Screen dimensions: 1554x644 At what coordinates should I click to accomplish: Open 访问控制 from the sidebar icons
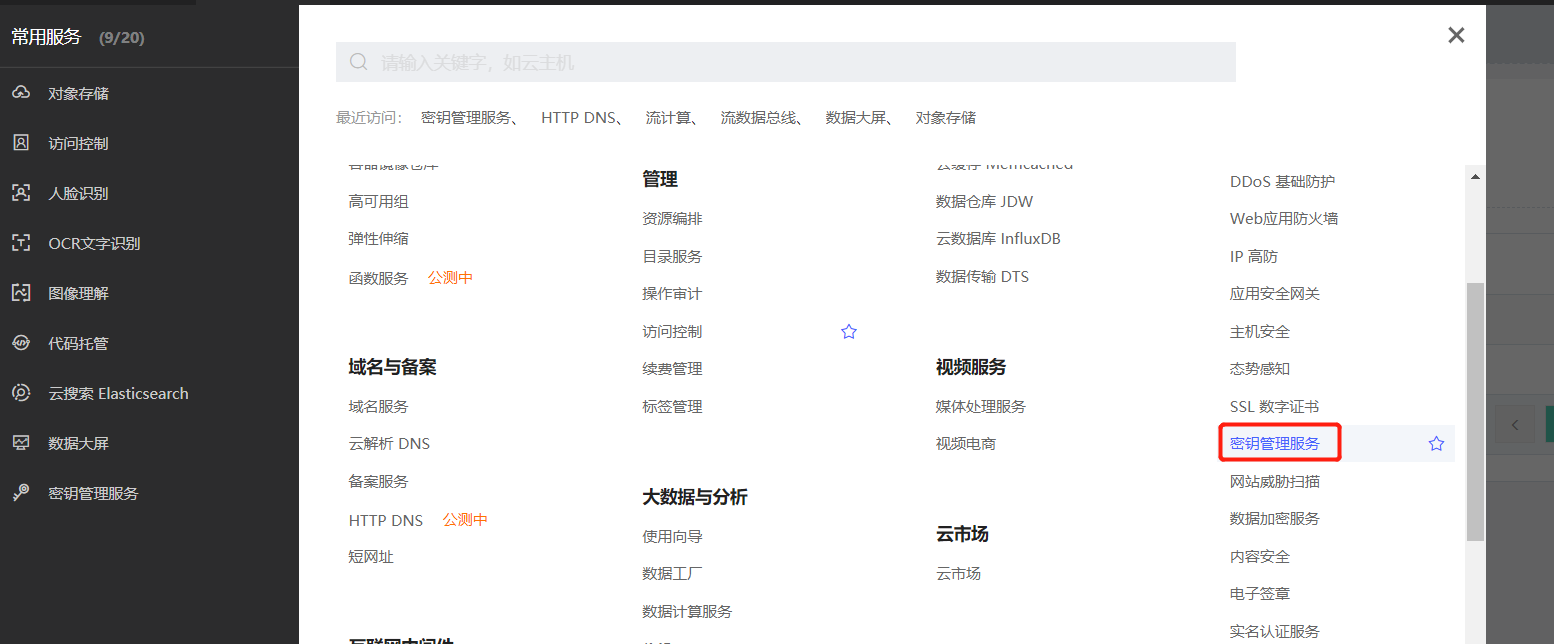coord(75,142)
